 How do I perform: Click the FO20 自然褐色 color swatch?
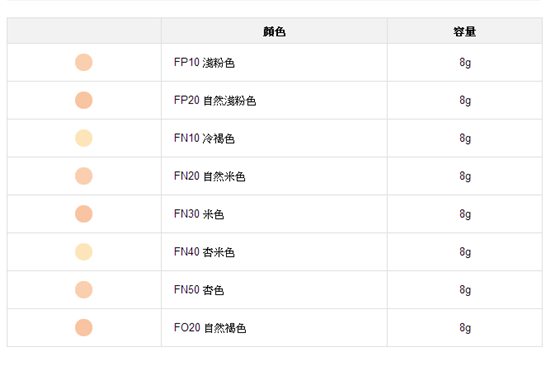[84, 327]
